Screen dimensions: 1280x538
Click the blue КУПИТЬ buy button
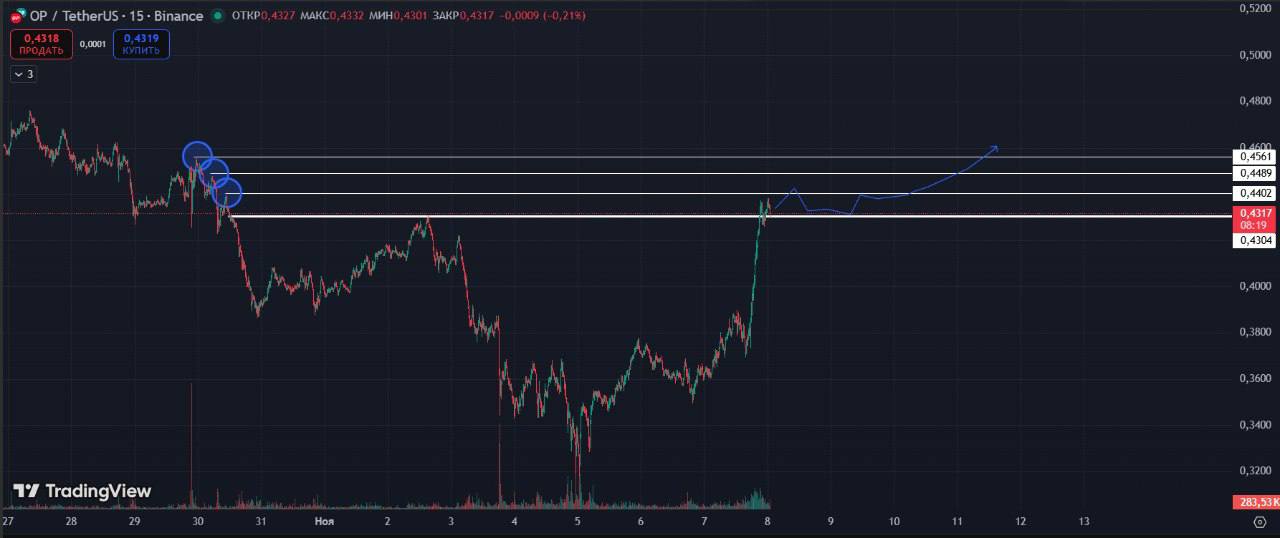(x=141, y=44)
